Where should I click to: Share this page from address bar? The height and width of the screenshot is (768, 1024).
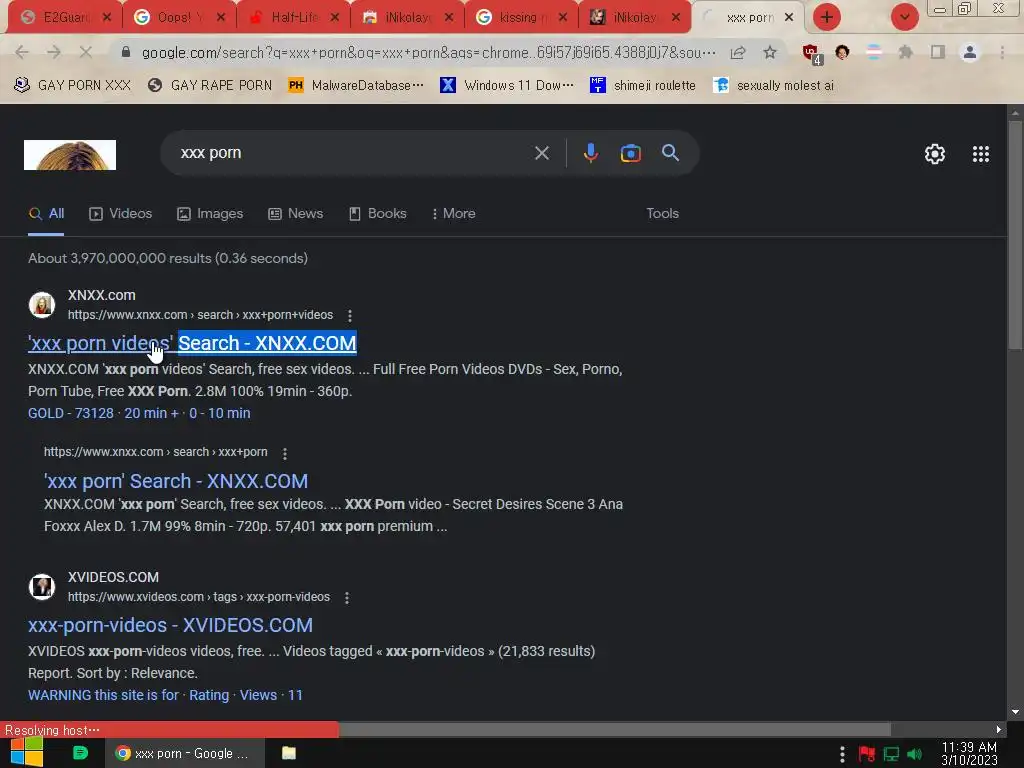coord(738,52)
